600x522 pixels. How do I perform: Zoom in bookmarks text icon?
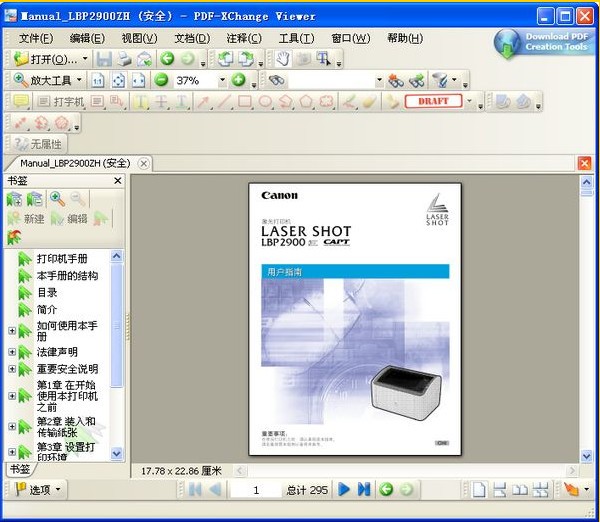[x=57, y=198]
